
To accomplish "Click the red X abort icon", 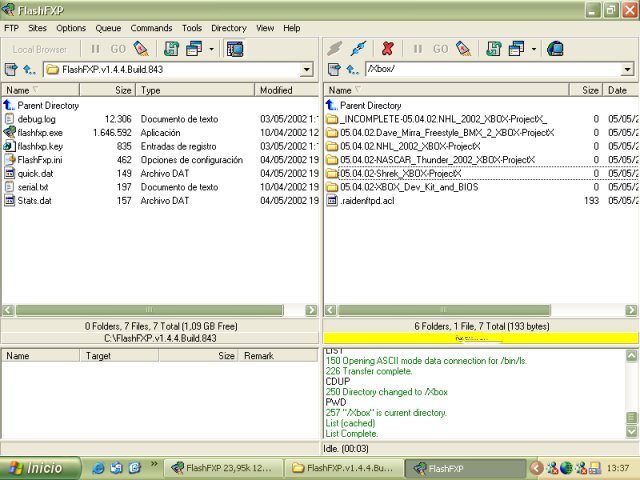I will 387,48.
